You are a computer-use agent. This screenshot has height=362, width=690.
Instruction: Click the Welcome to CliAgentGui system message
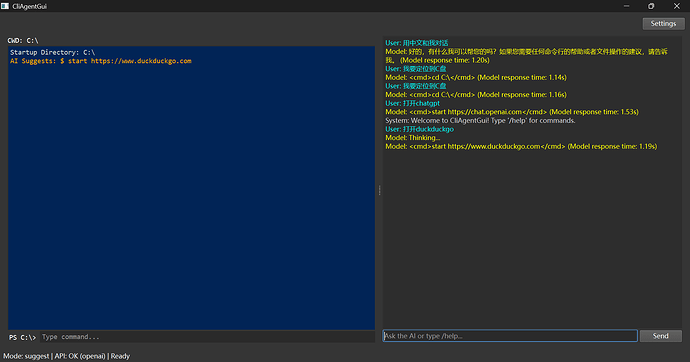coord(480,121)
